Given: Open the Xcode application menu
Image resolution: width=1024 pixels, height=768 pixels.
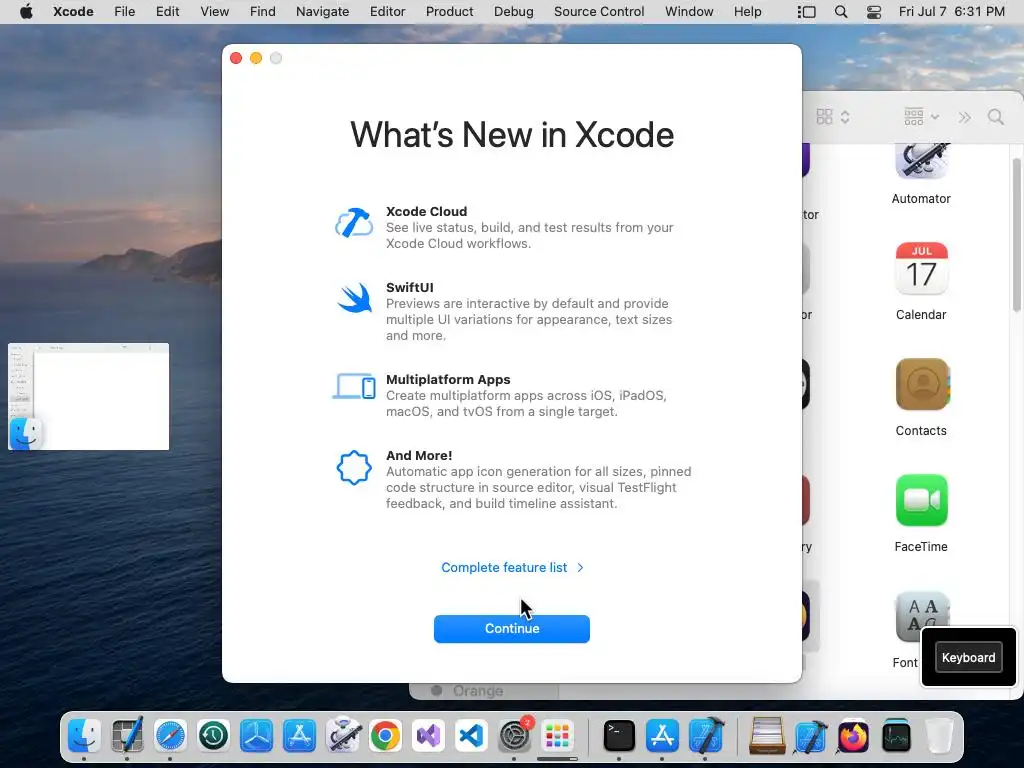Looking at the screenshot, I should tap(73, 12).
